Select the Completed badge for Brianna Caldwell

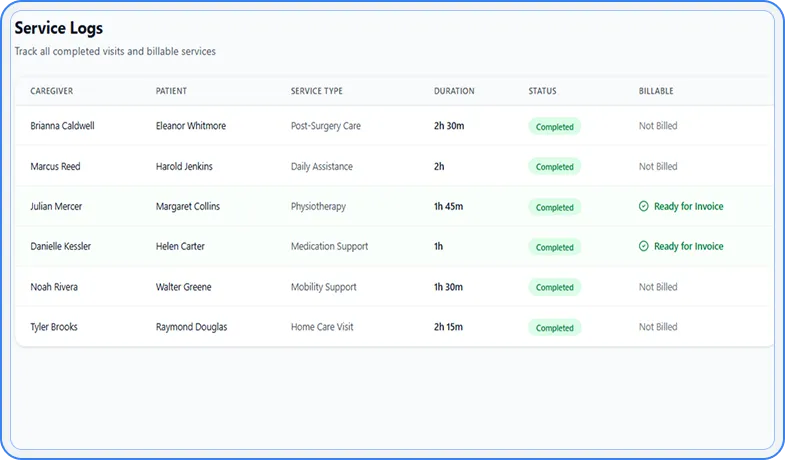pos(554,127)
